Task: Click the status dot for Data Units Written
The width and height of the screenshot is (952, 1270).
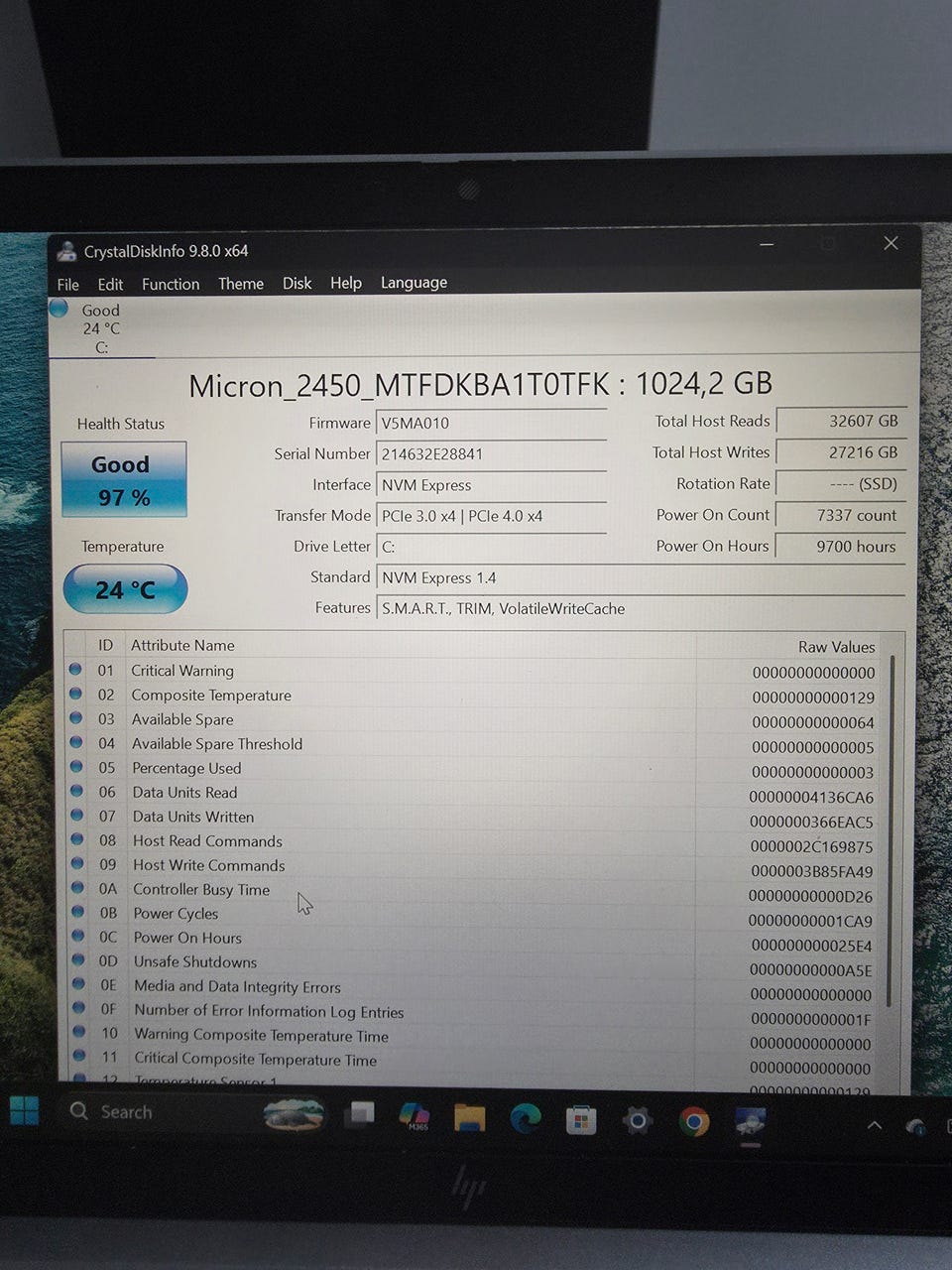Action: tap(76, 815)
